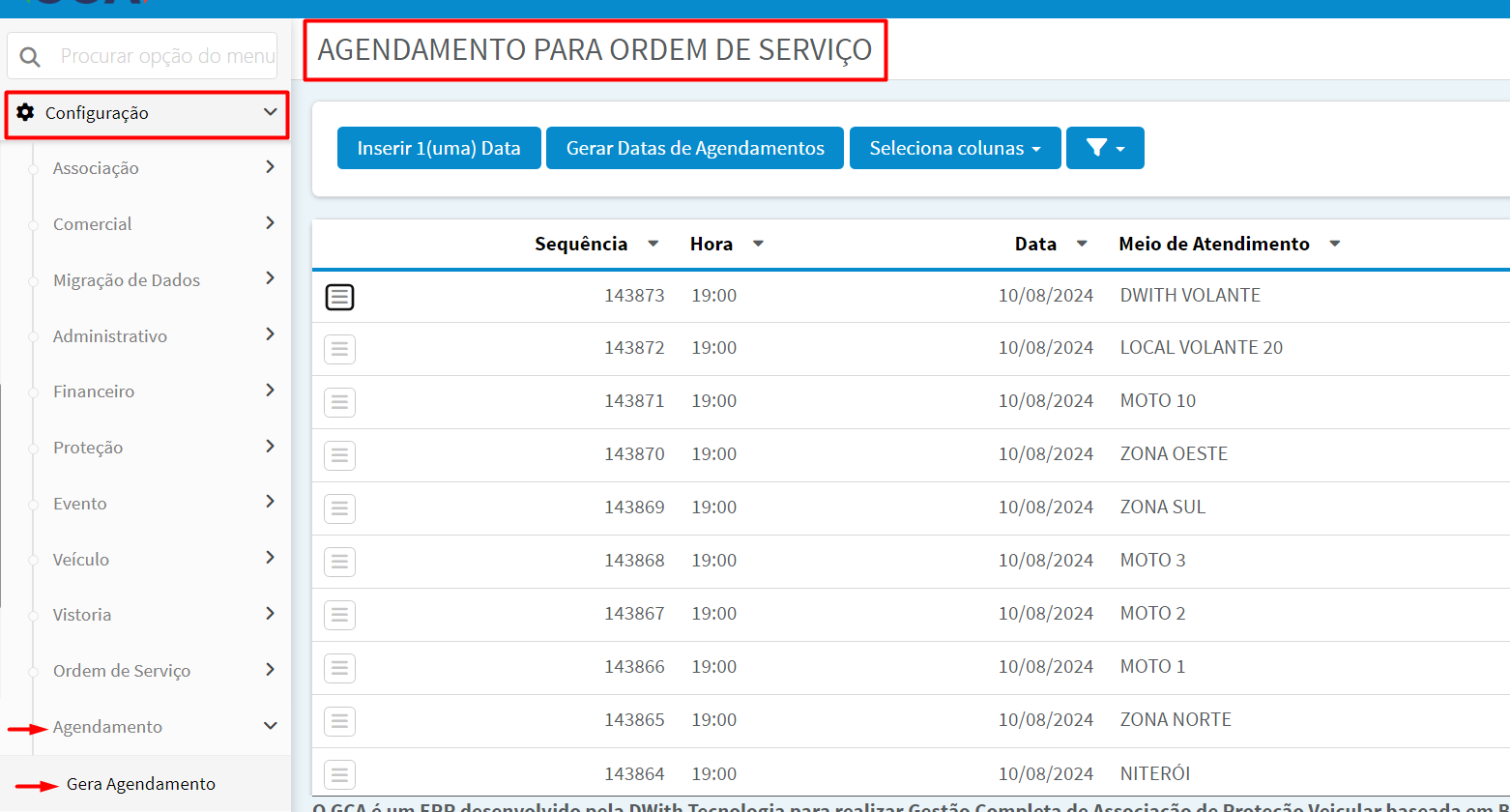The width and height of the screenshot is (1510, 812).
Task: Open the Seleciona colunas dropdown
Action: coord(955,148)
